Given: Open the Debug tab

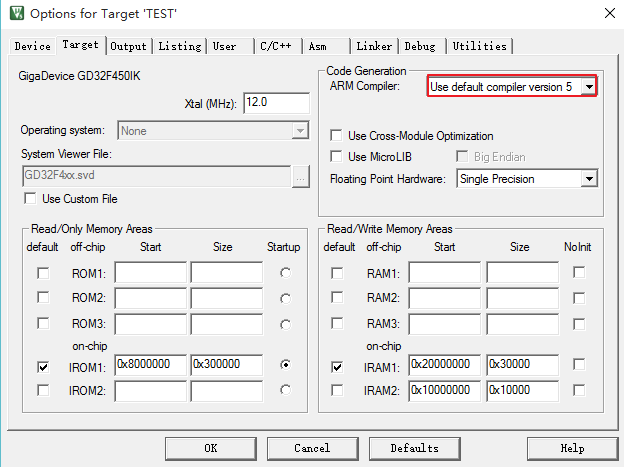Looking at the screenshot, I should click(422, 46).
